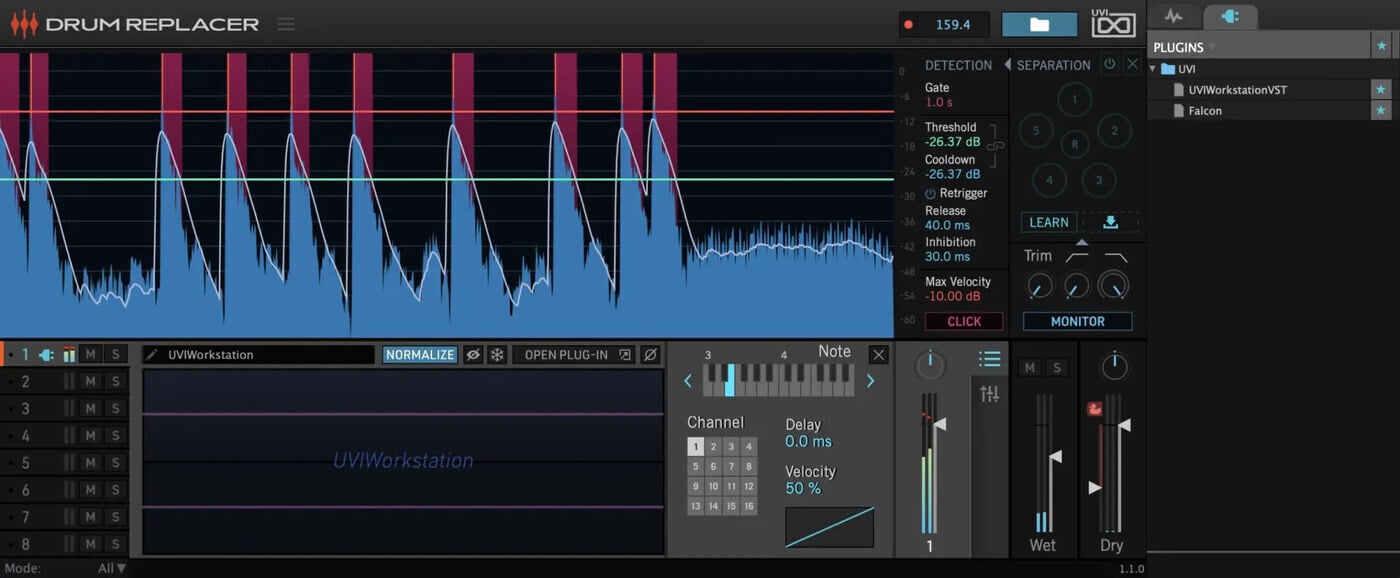Open the file browser folder button
The width and height of the screenshot is (1400, 578).
(x=1039, y=25)
